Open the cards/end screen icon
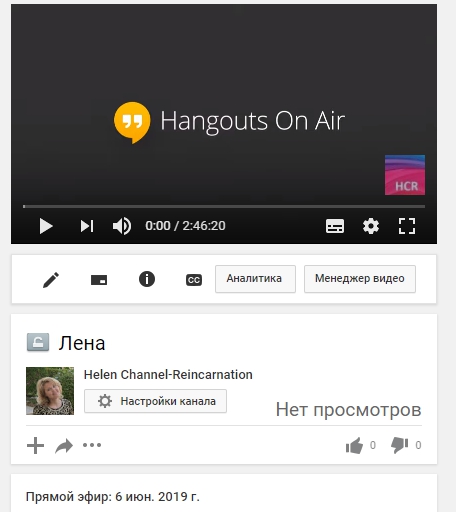This screenshot has height=512, width=456. 99,280
